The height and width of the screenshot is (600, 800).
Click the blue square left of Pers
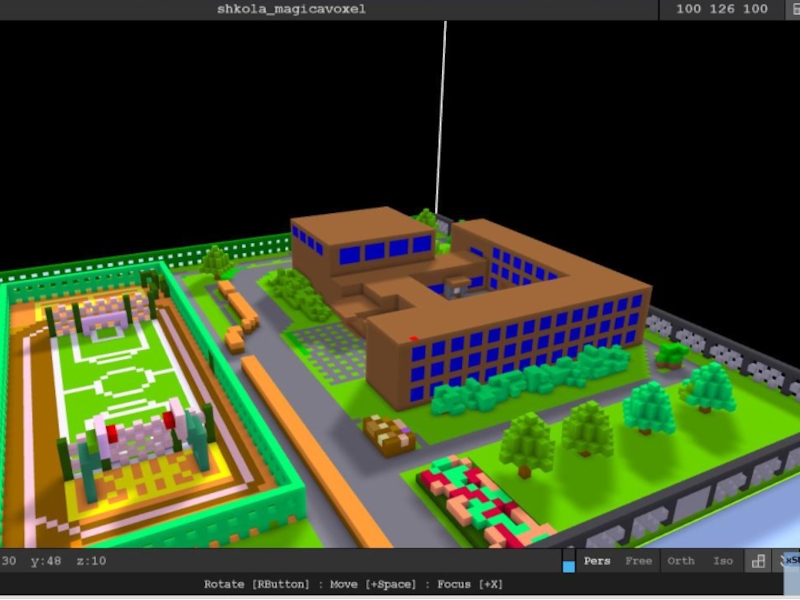[569, 566]
